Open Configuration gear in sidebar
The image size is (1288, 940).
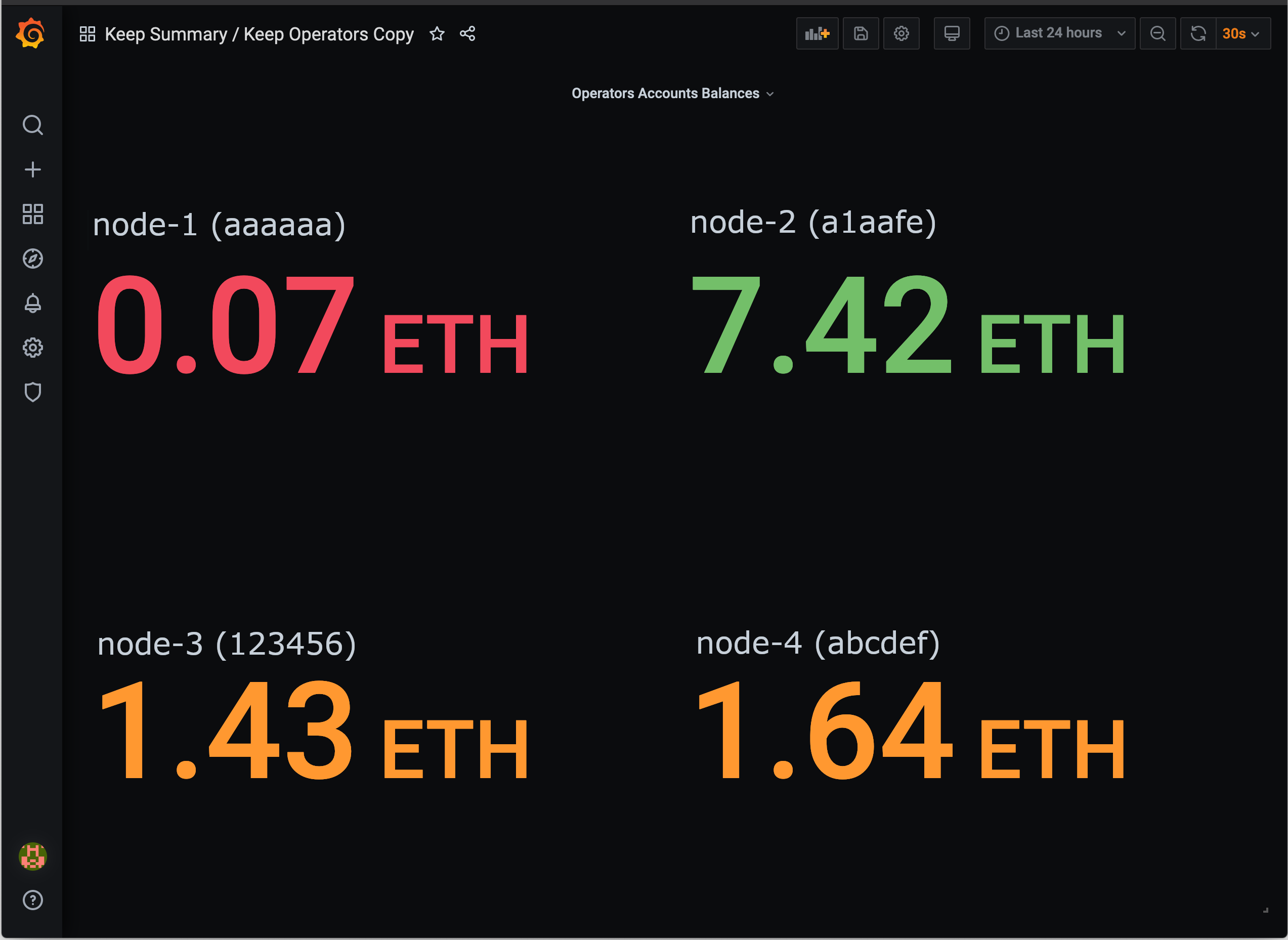pyautogui.click(x=32, y=348)
